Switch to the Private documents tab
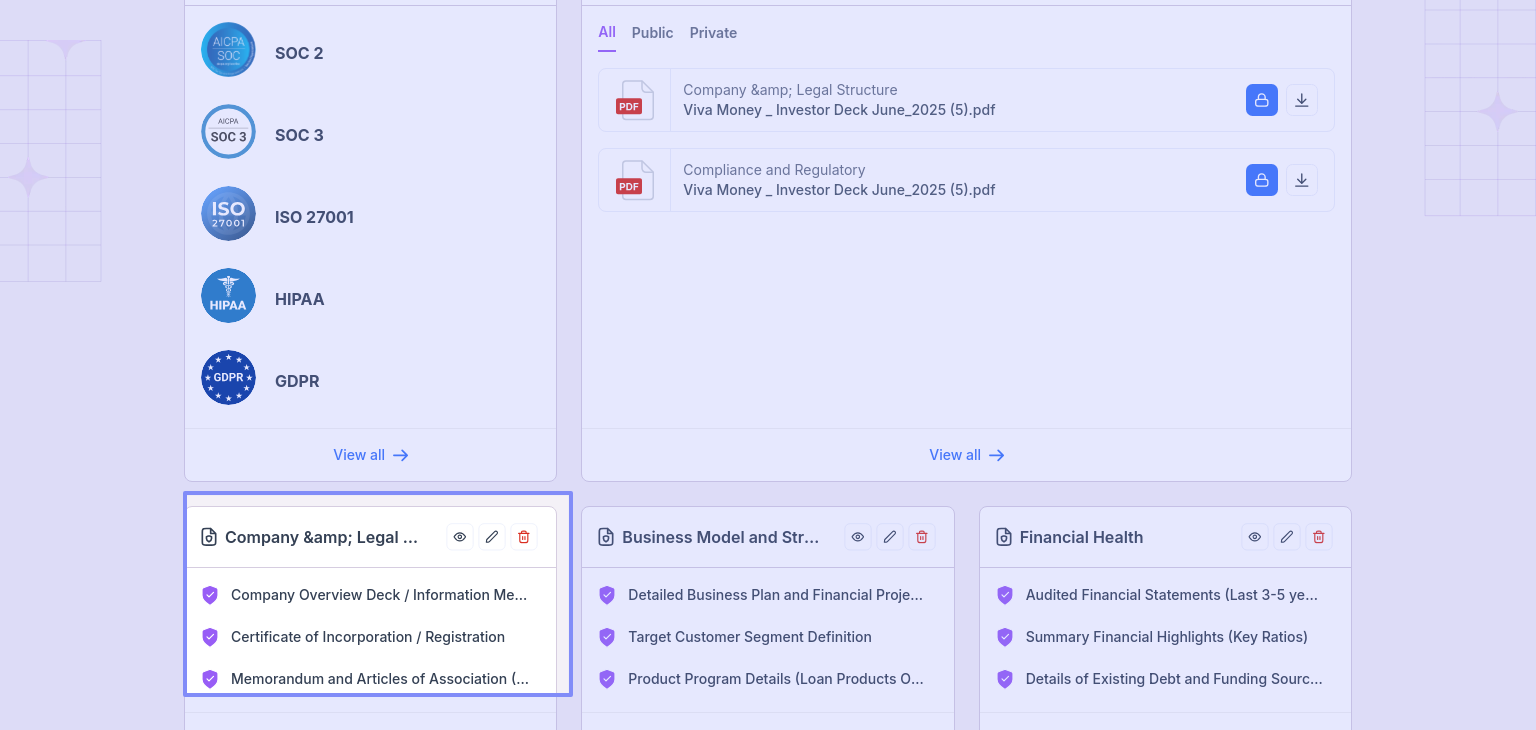 tap(713, 33)
